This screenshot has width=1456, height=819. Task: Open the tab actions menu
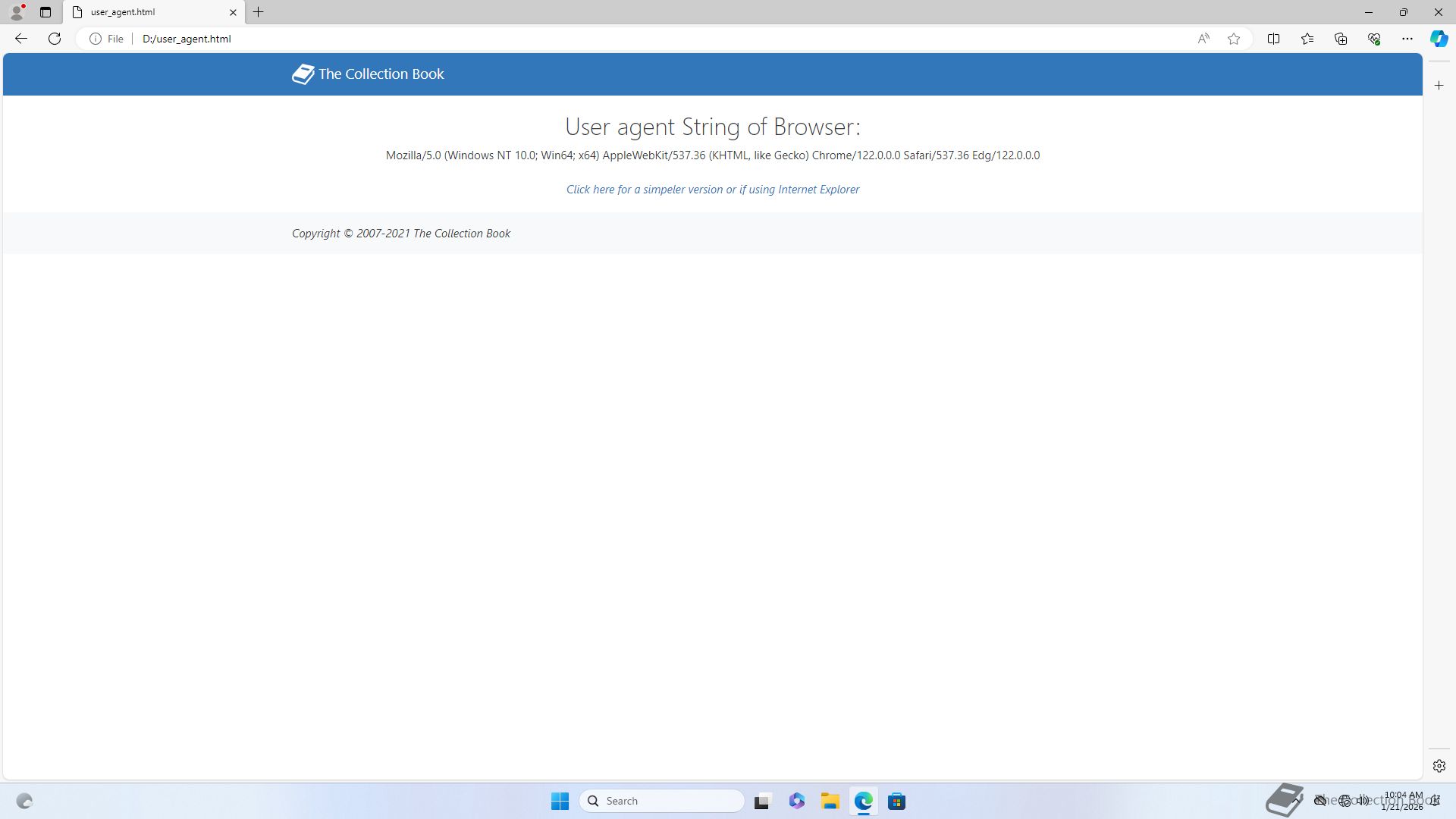tap(45, 12)
